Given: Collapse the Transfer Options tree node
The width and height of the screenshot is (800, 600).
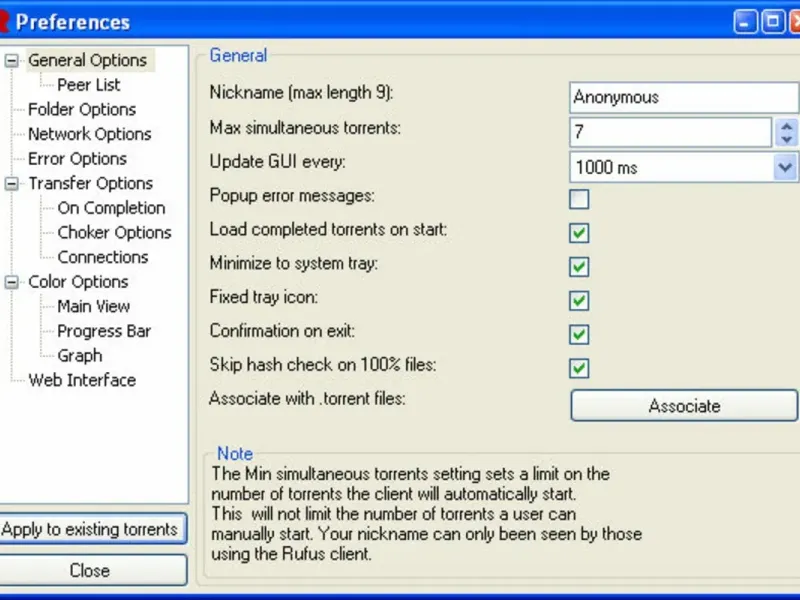Looking at the screenshot, I should (11, 184).
